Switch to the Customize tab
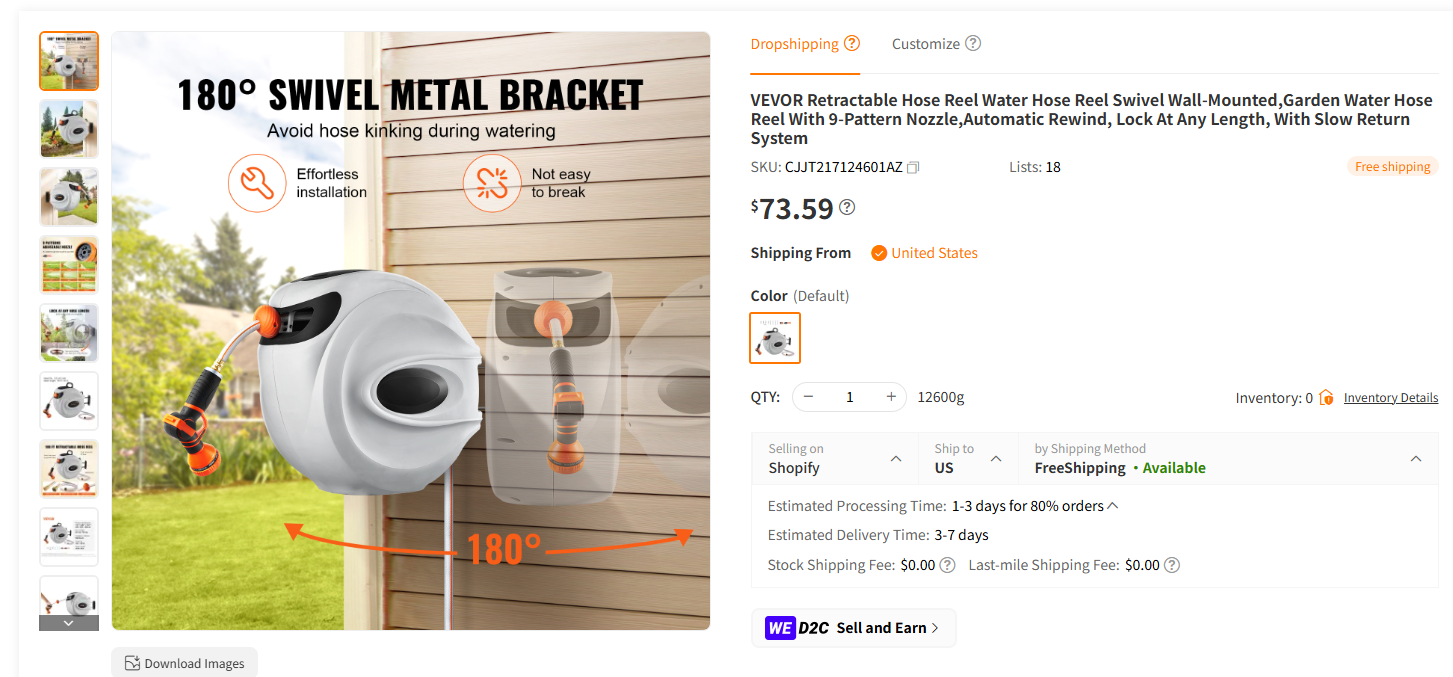Viewport: 1453px width, 677px height. 926,43
